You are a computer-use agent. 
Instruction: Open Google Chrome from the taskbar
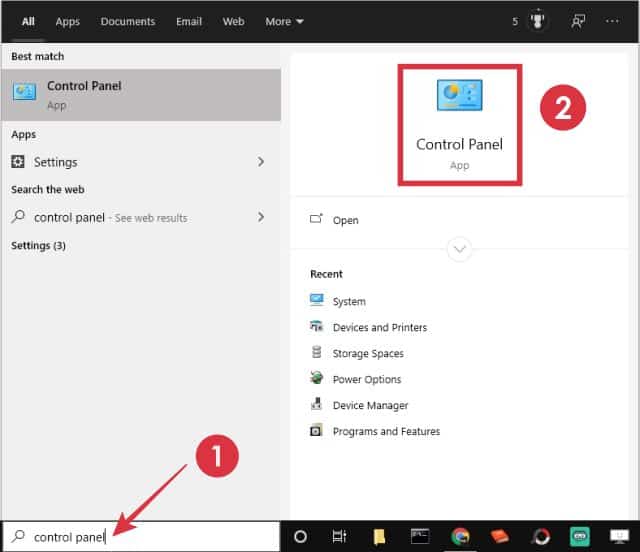point(460,536)
